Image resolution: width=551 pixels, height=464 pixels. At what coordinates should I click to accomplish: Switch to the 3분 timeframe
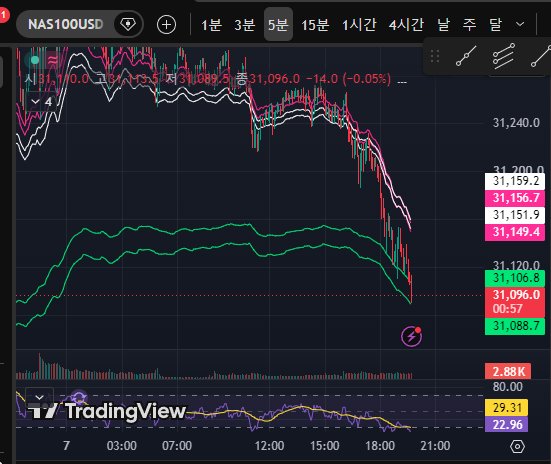click(x=245, y=25)
